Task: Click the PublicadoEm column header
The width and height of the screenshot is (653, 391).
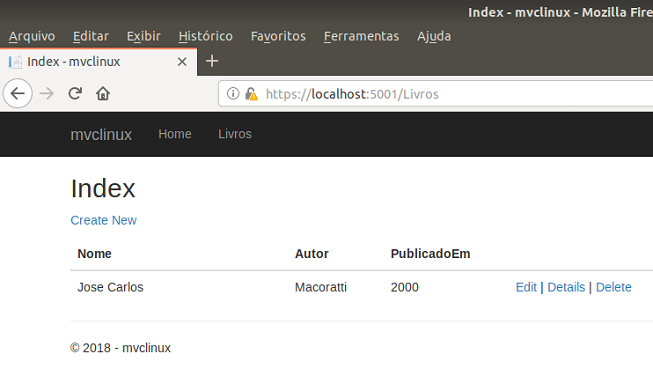Action: (430, 254)
